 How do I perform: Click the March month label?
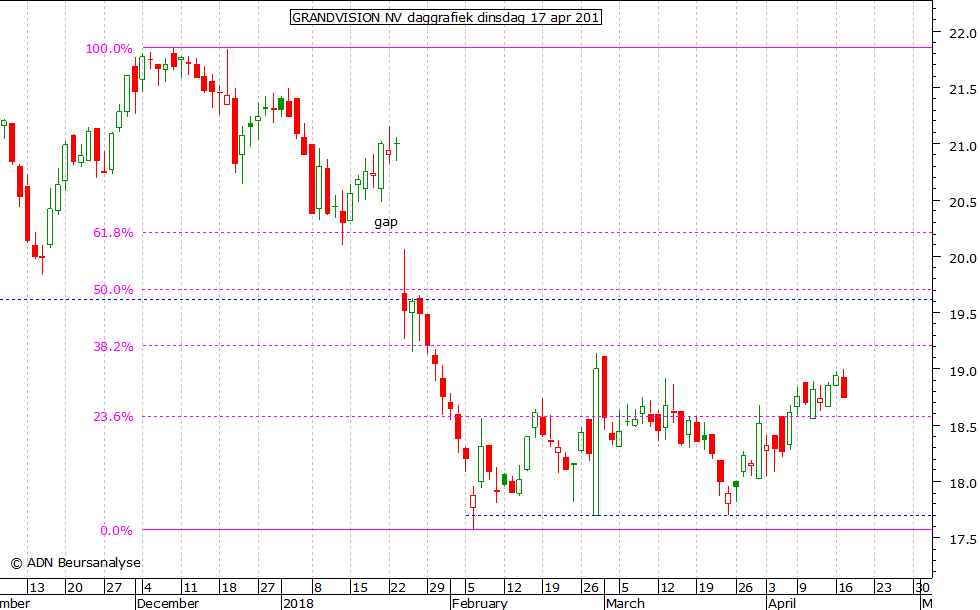[x=625, y=603]
